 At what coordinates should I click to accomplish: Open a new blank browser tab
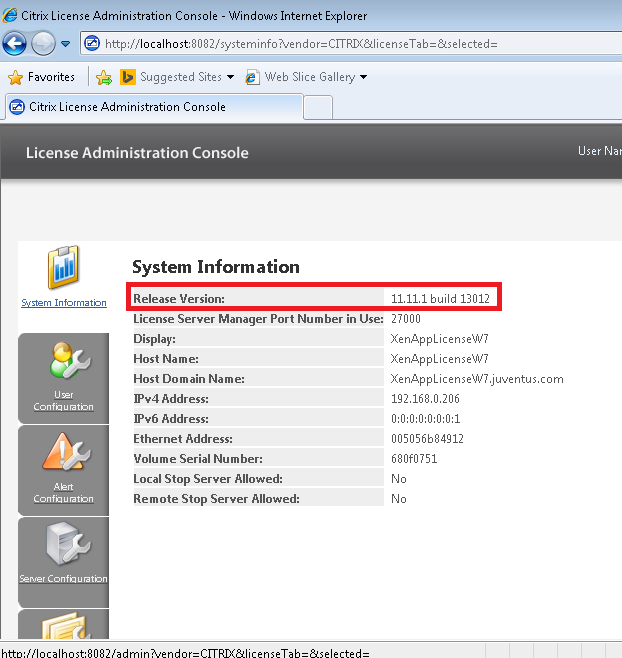click(318, 108)
